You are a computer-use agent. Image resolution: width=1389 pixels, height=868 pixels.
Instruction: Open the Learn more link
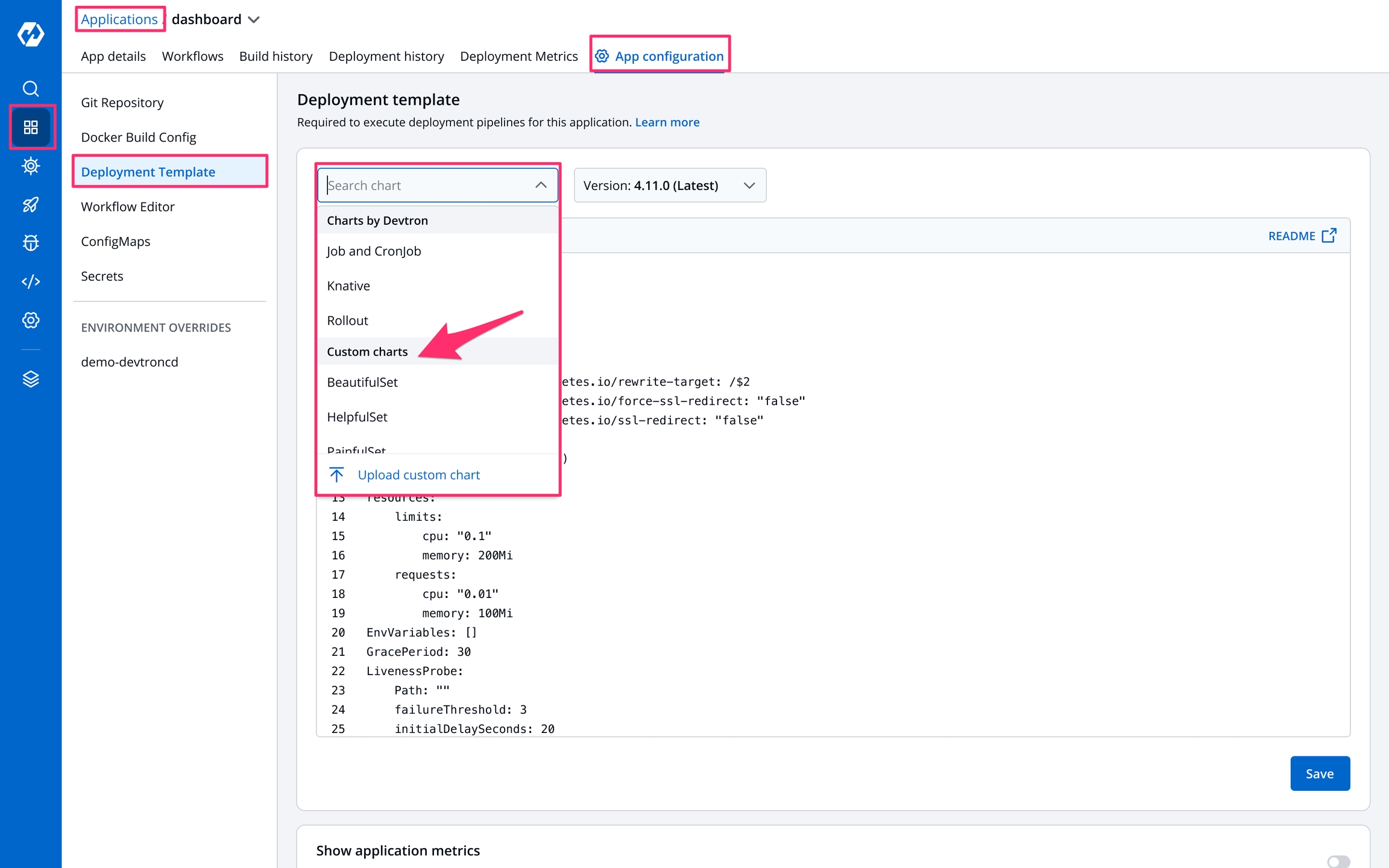(x=667, y=122)
